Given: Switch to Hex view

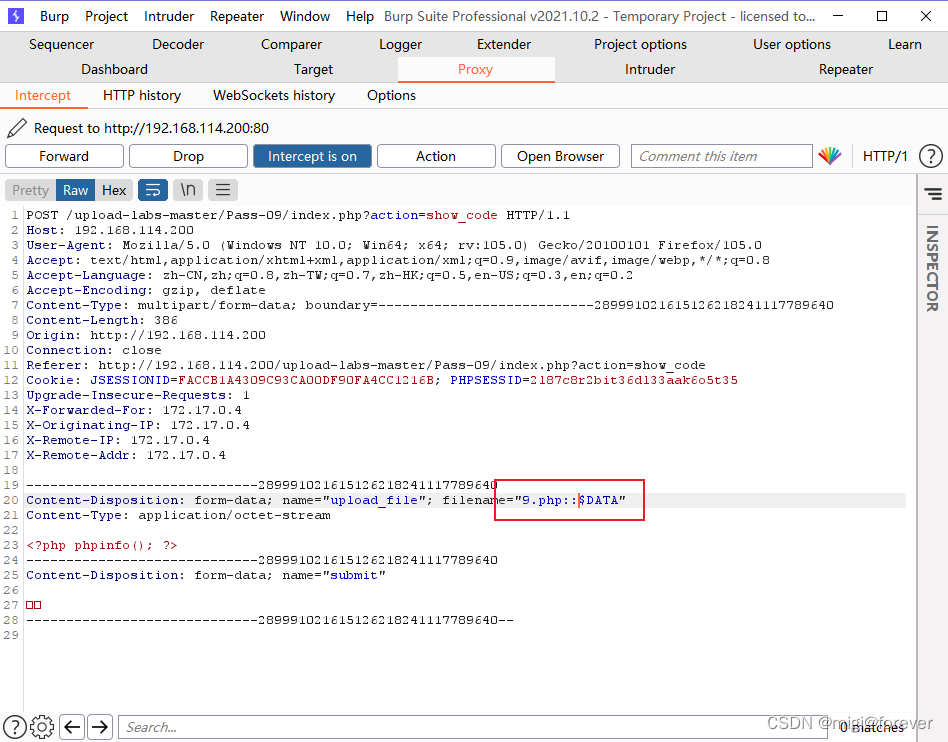Looking at the screenshot, I should coord(114,190).
